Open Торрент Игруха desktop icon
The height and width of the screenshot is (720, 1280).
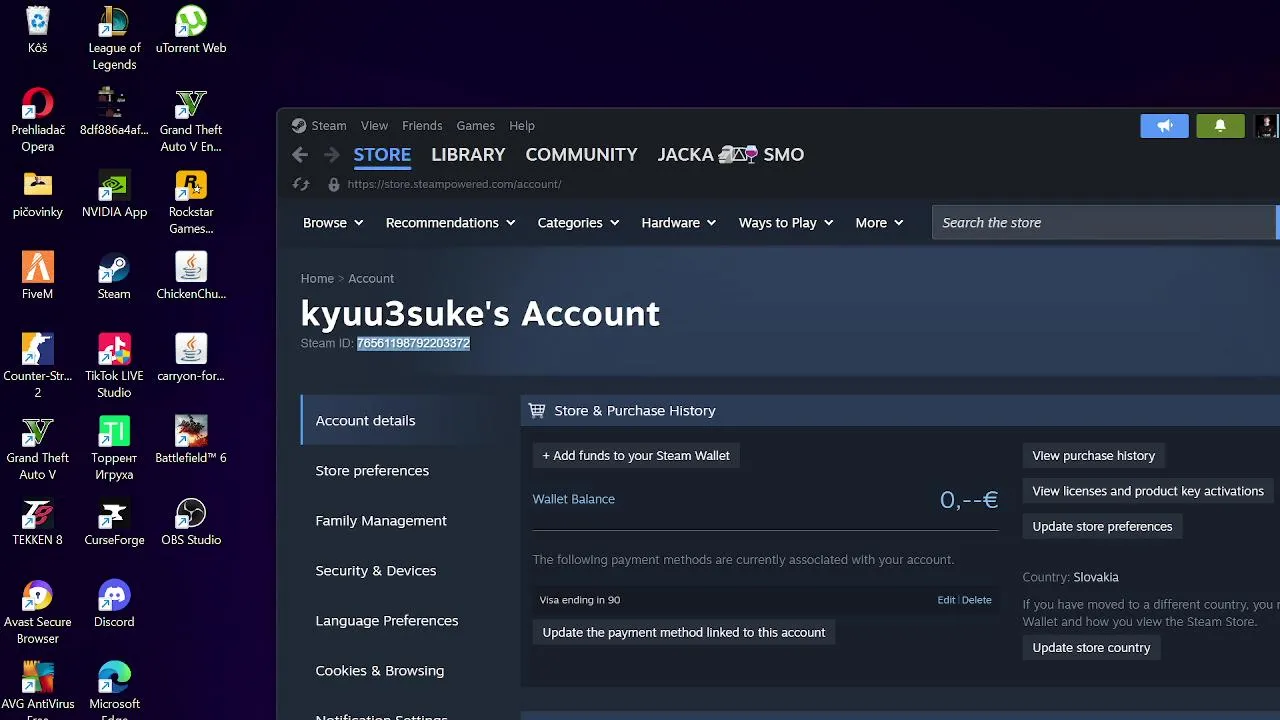point(114,448)
